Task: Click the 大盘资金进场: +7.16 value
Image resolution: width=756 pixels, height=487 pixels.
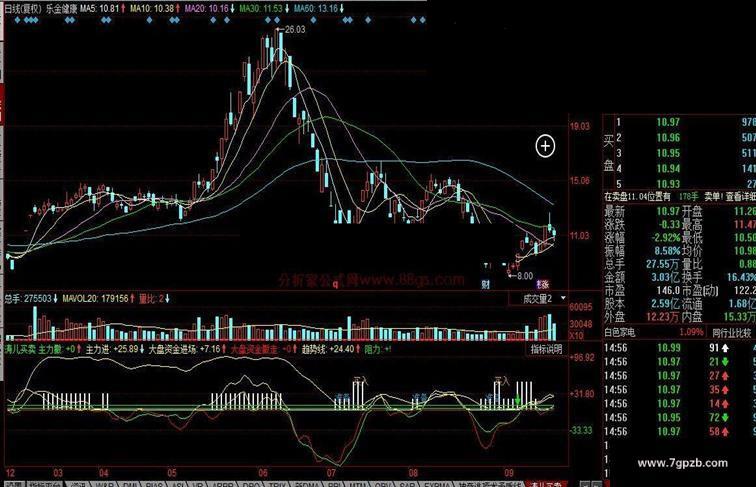Action: 184,349
